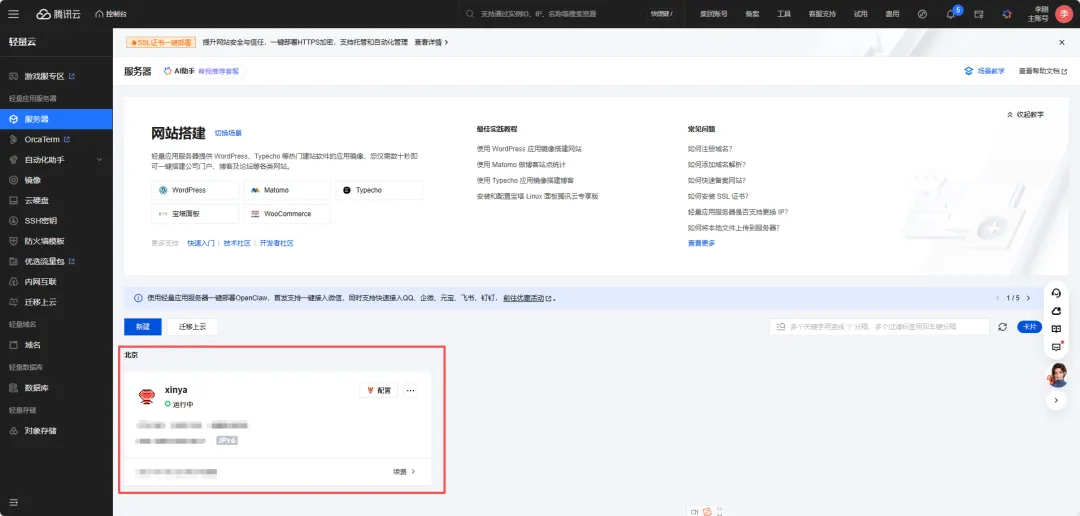Go to next notice in 1/5 pager
Viewport: 1080px width, 516px height.
[x=1028, y=298]
